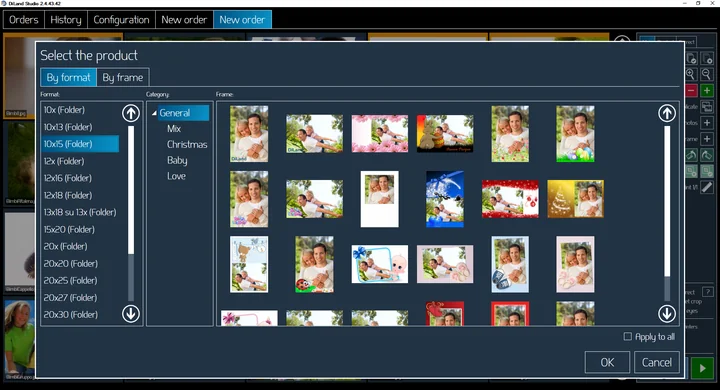Screen dimensions: 720x390
Task: Click the duplicate icon in right panel
Action: [707, 107]
